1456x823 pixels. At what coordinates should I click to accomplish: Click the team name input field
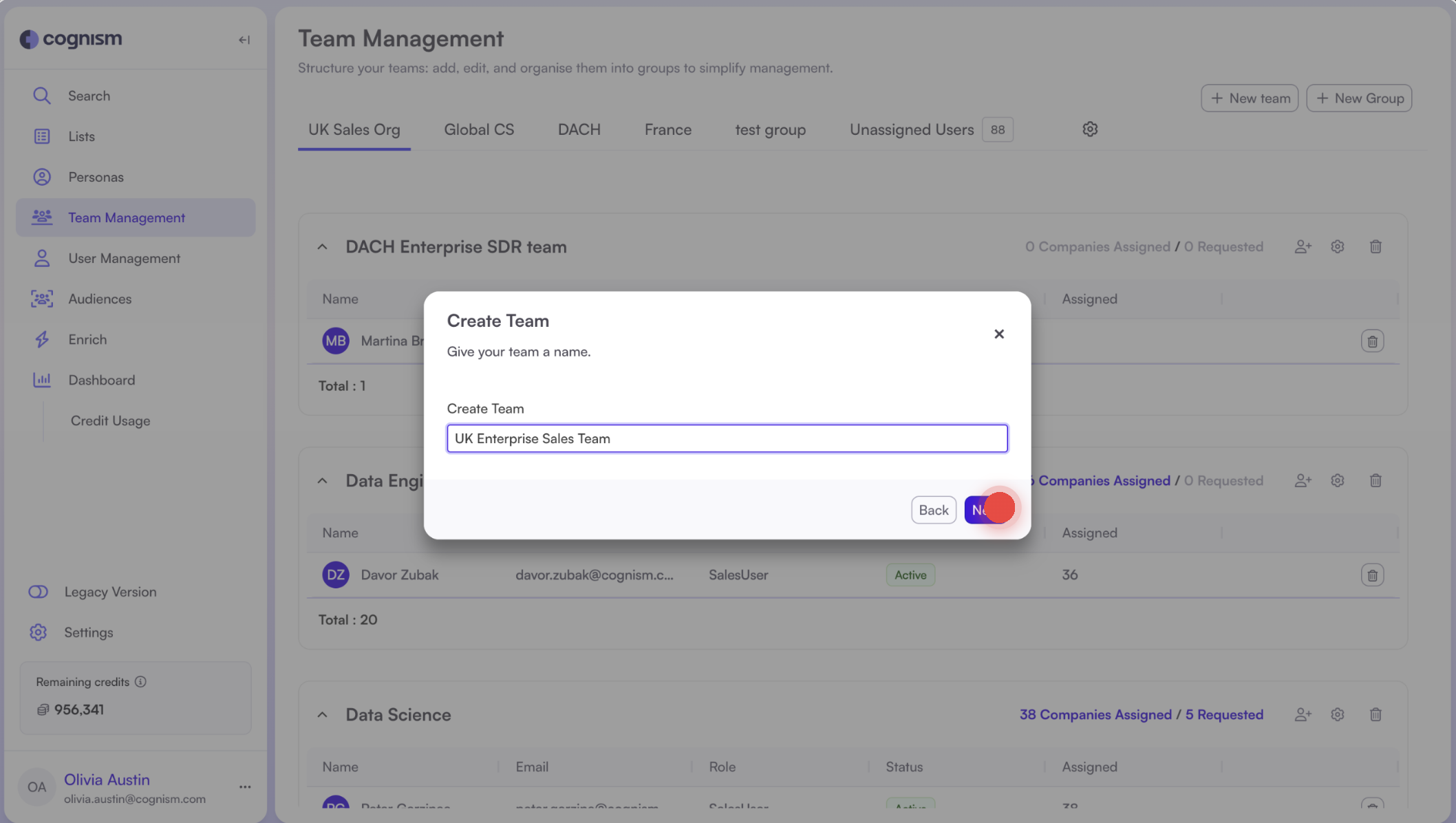click(x=727, y=438)
